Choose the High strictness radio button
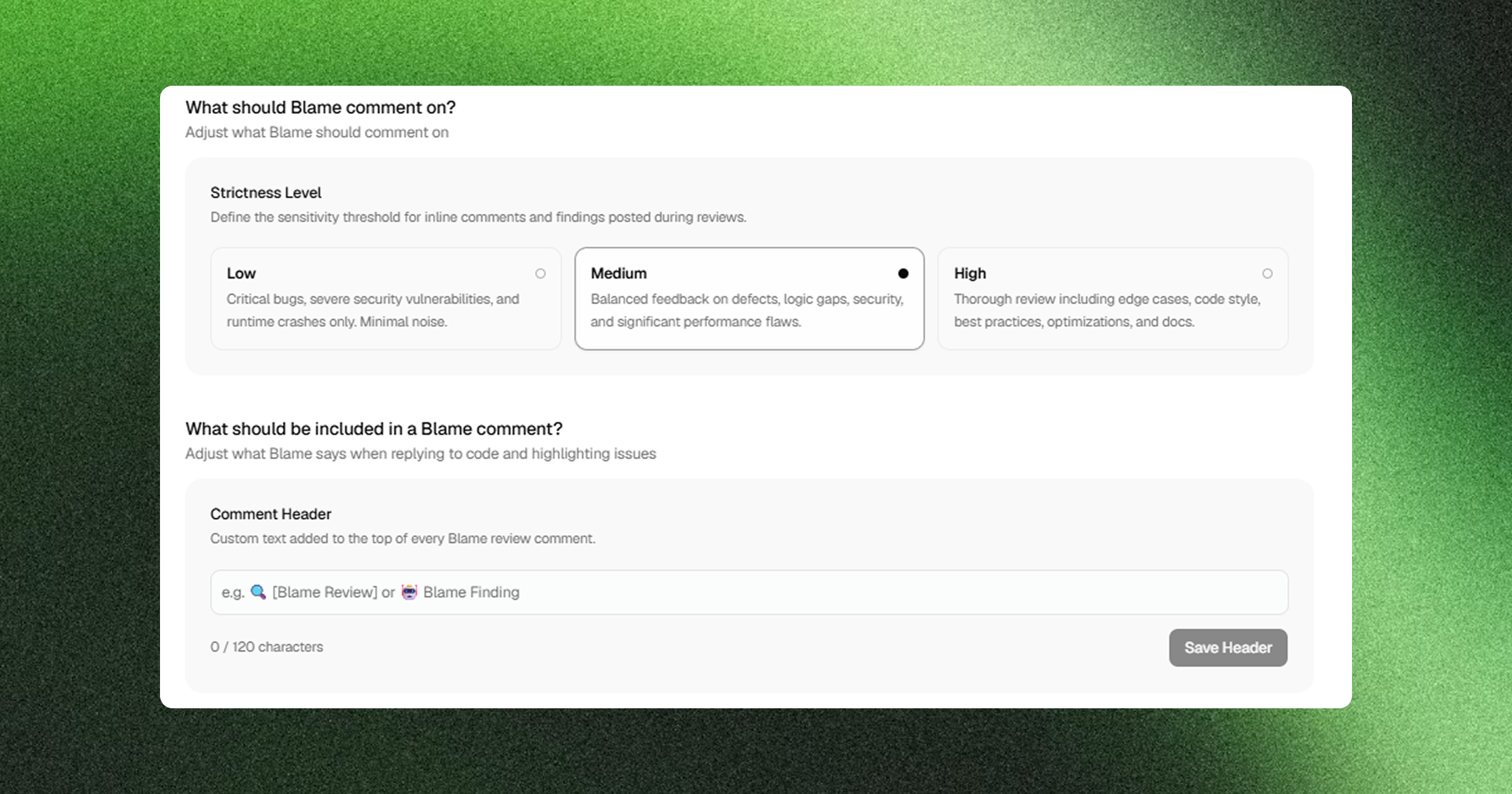This screenshot has height=794, width=1512. [x=1268, y=273]
